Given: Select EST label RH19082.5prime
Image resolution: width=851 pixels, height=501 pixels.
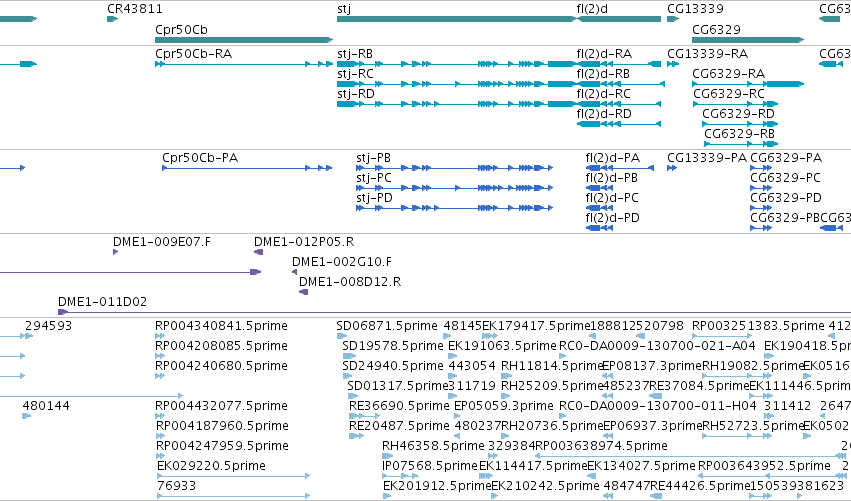Looking at the screenshot, I should coord(752,366).
